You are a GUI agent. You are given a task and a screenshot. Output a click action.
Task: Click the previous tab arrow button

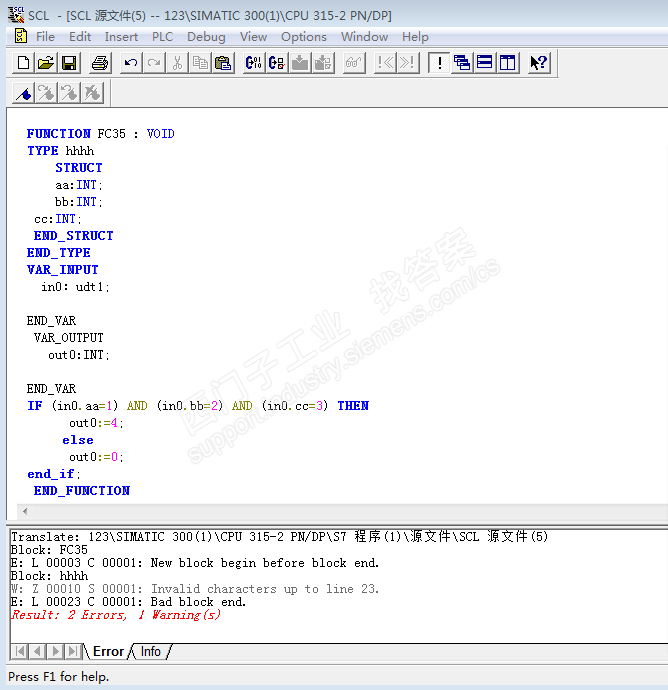point(37,651)
